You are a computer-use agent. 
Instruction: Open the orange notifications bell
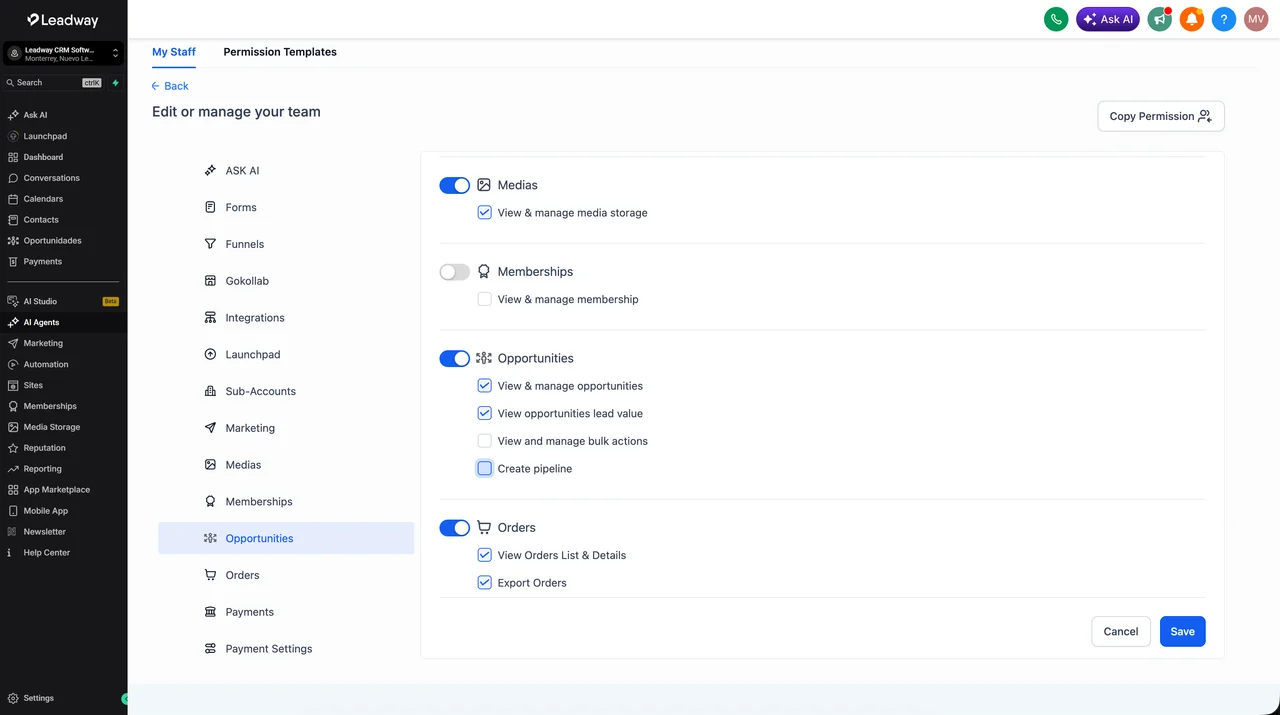click(x=1191, y=19)
